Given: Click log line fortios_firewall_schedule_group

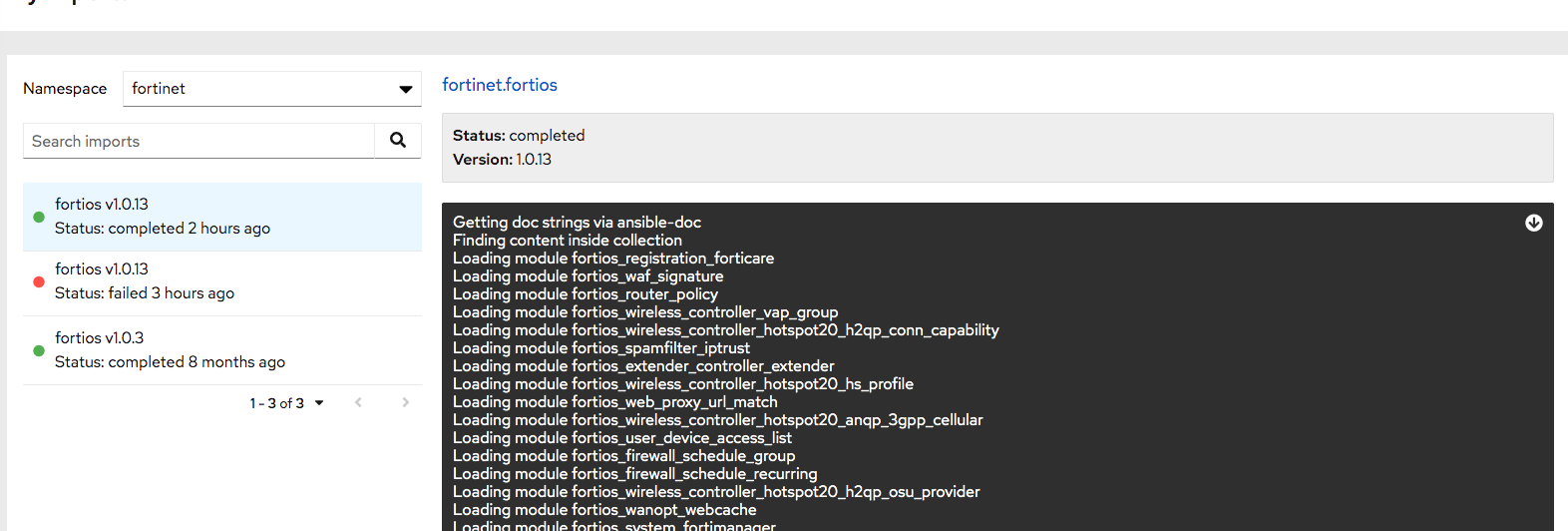Looking at the screenshot, I should tap(624, 456).
